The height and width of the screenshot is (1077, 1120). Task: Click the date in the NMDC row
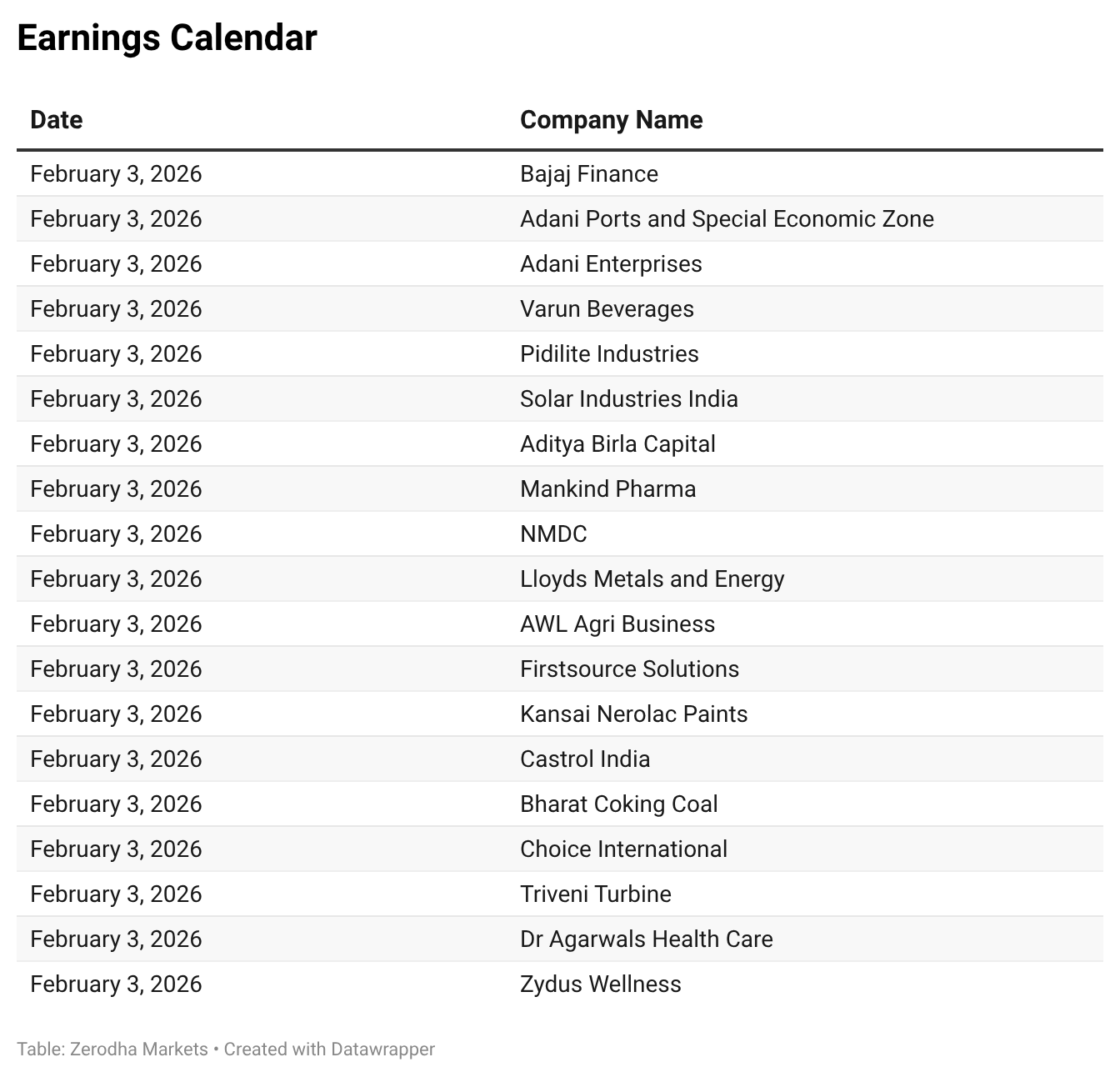[x=116, y=533]
